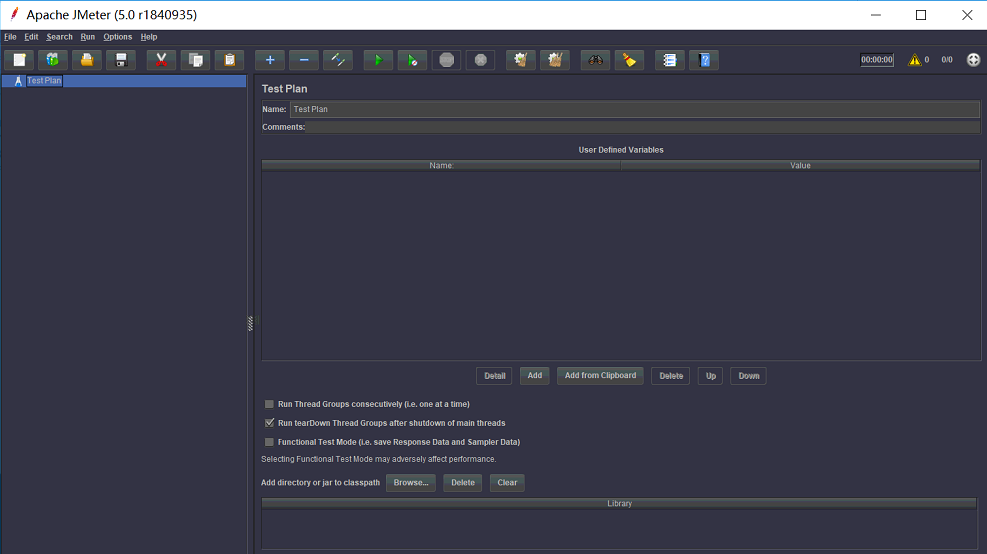Open the Help menu
Screen dimensions: 987x554
pyautogui.click(x=149, y=37)
